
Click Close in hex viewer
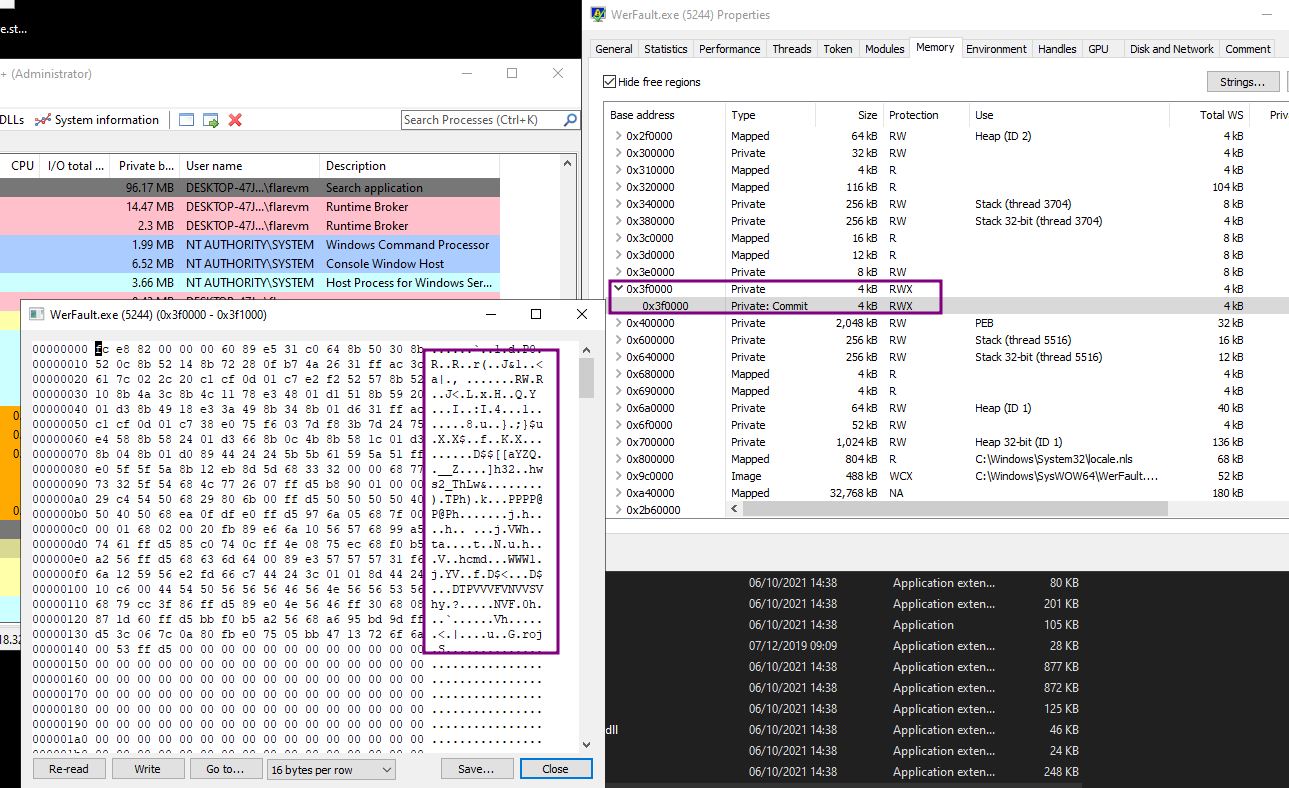pyautogui.click(x=556, y=769)
